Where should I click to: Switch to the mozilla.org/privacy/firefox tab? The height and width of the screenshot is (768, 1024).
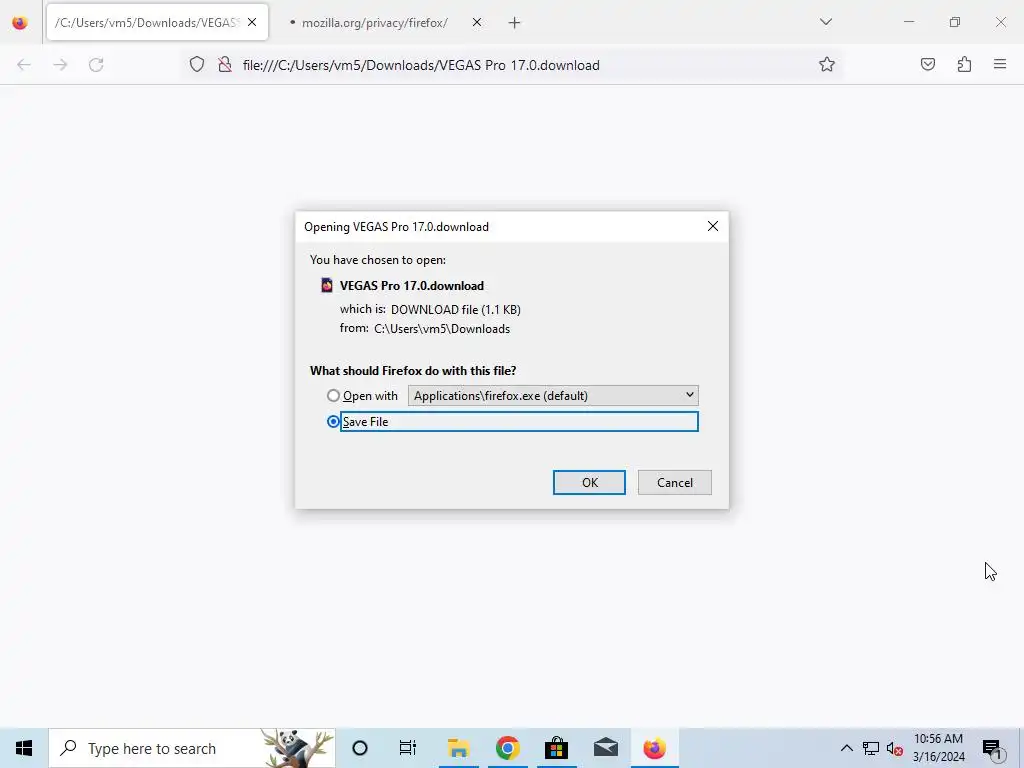tap(374, 23)
